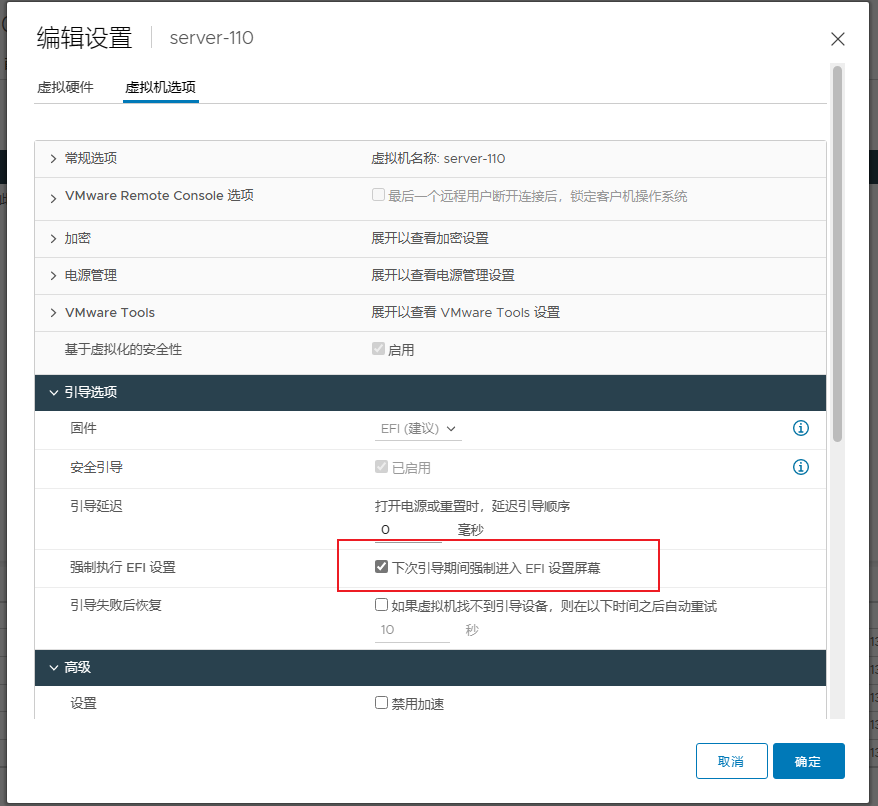Expand the 电源管理 section
Screen dimensions: 878x806
point(53,275)
